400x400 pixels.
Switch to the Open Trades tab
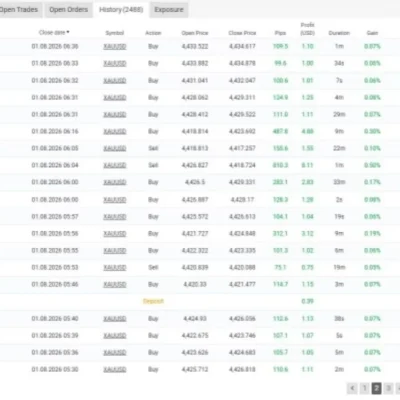pyautogui.click(x=19, y=10)
